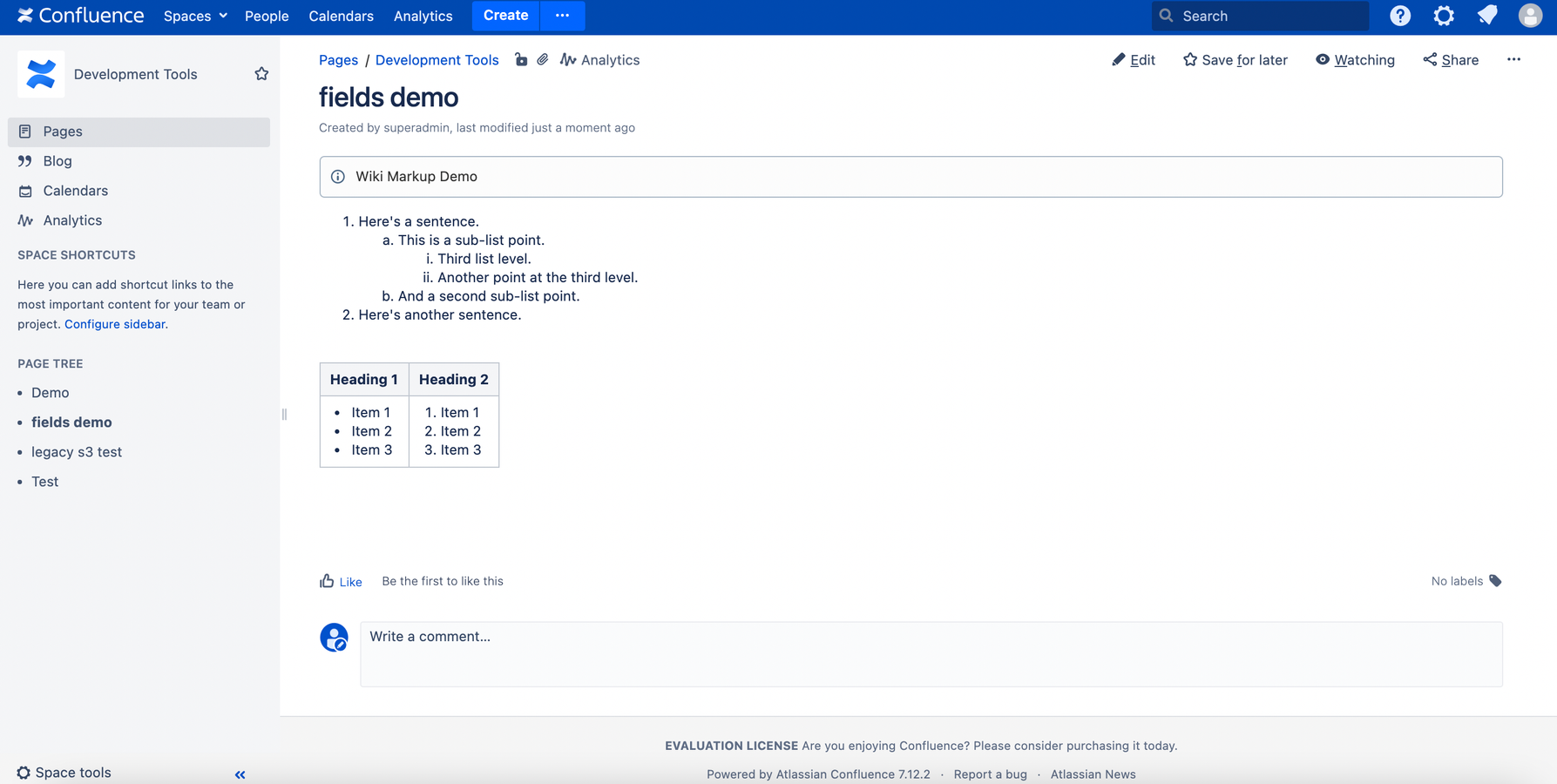Open Demo page in page tree
The image size is (1557, 784).
50,393
